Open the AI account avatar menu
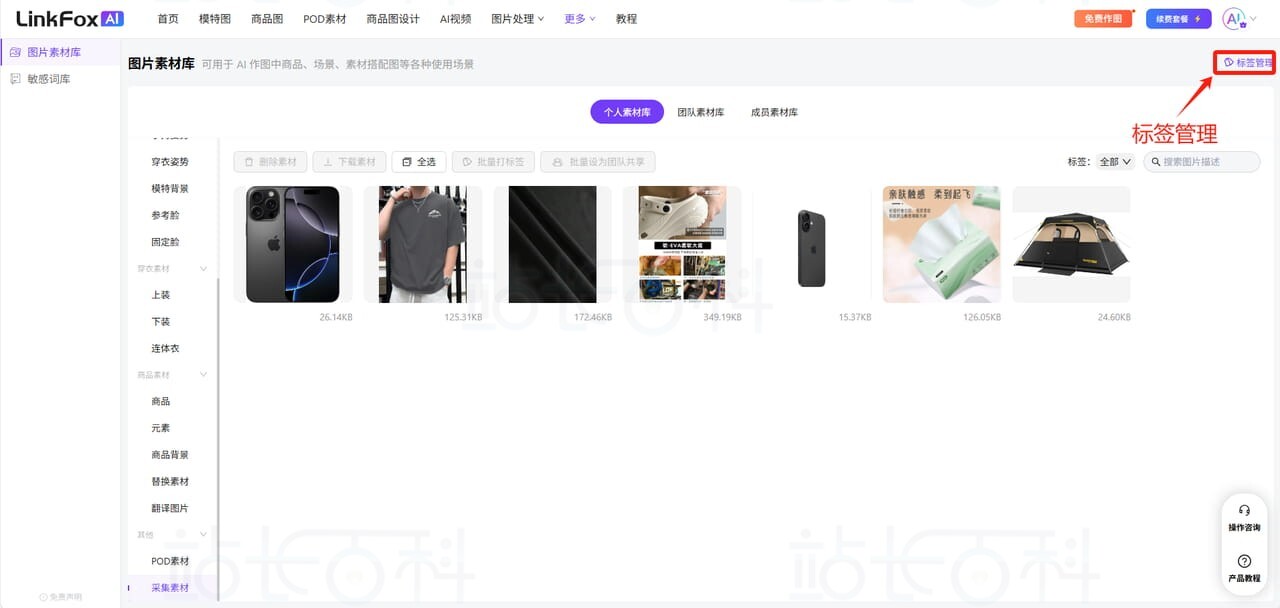The width and height of the screenshot is (1280, 608). coord(1232,18)
